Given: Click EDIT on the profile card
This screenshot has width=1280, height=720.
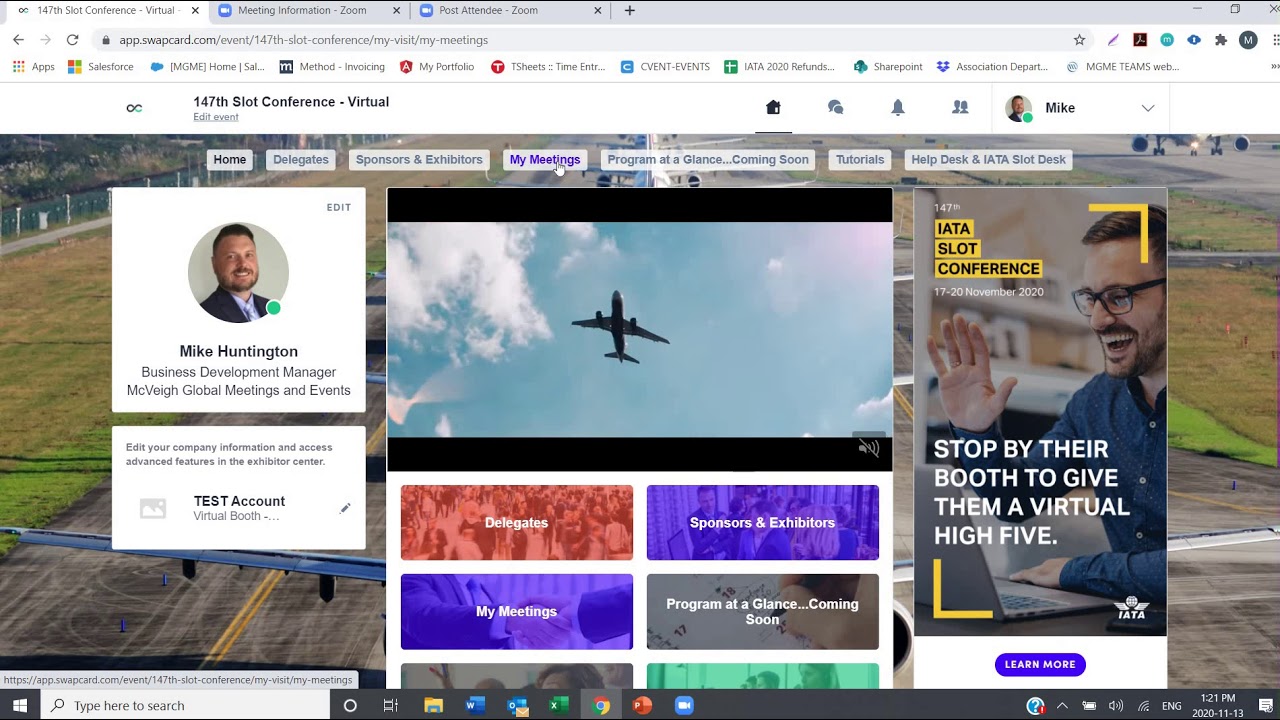Looking at the screenshot, I should point(339,208).
